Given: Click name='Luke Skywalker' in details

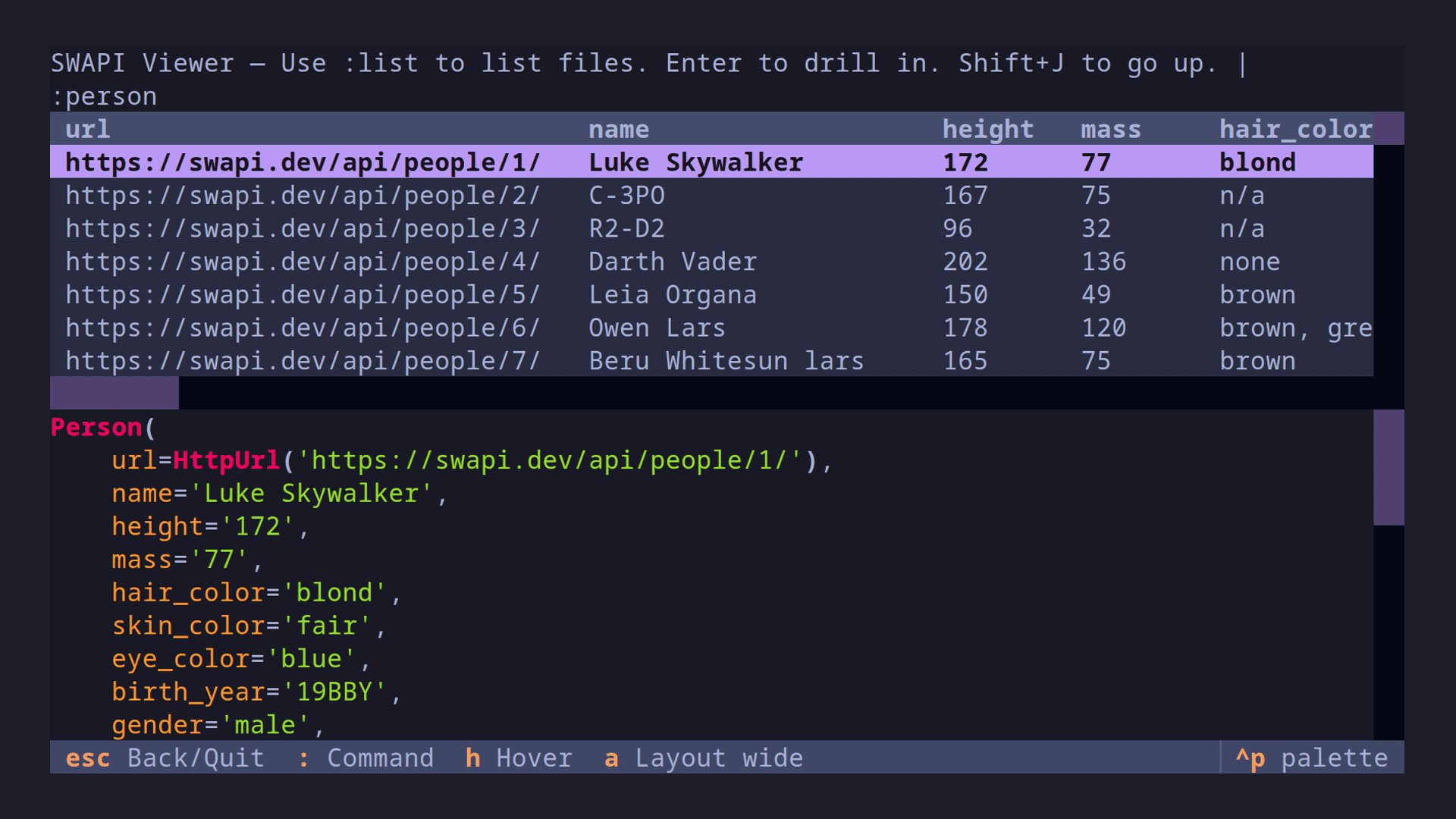Looking at the screenshot, I should [280, 493].
